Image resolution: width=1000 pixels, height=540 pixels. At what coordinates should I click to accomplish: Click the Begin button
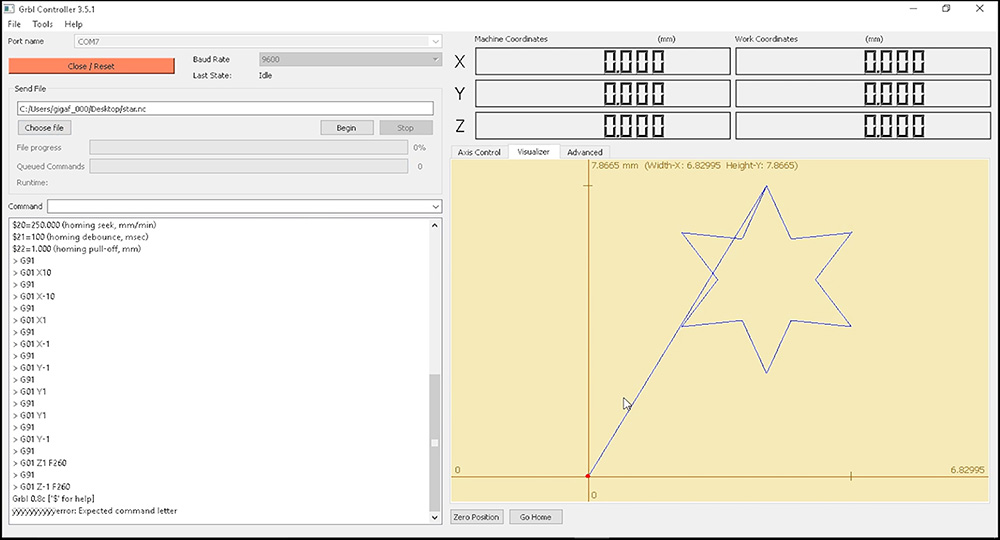pyautogui.click(x=346, y=128)
